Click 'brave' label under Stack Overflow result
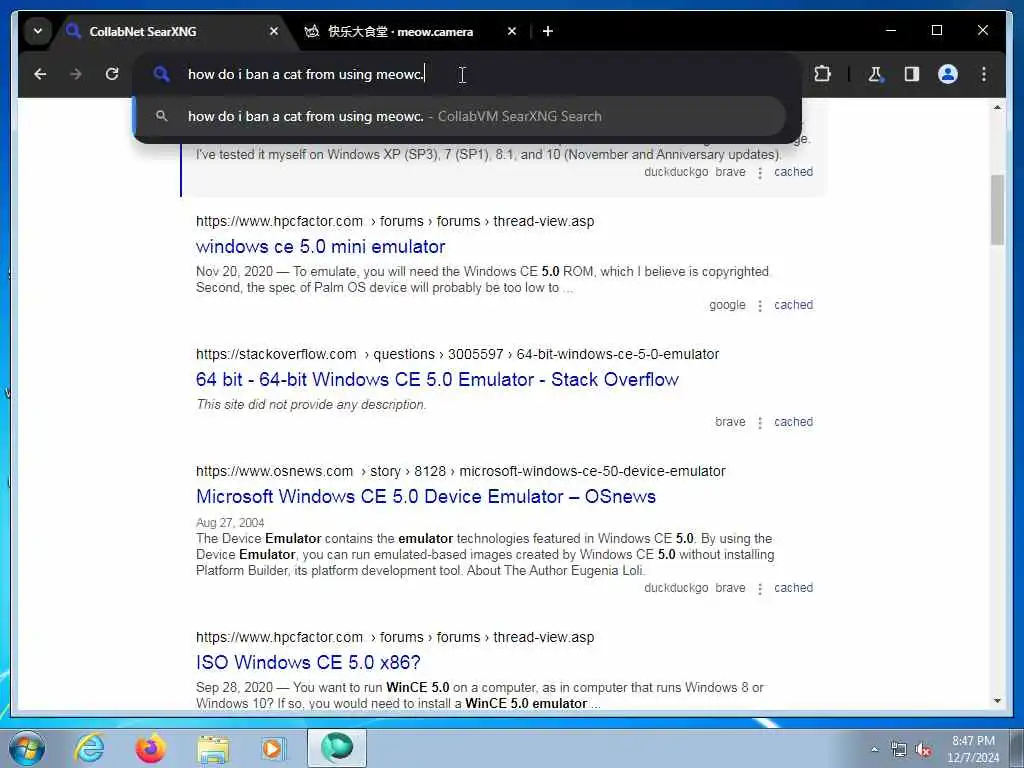1024x768 pixels. (730, 422)
